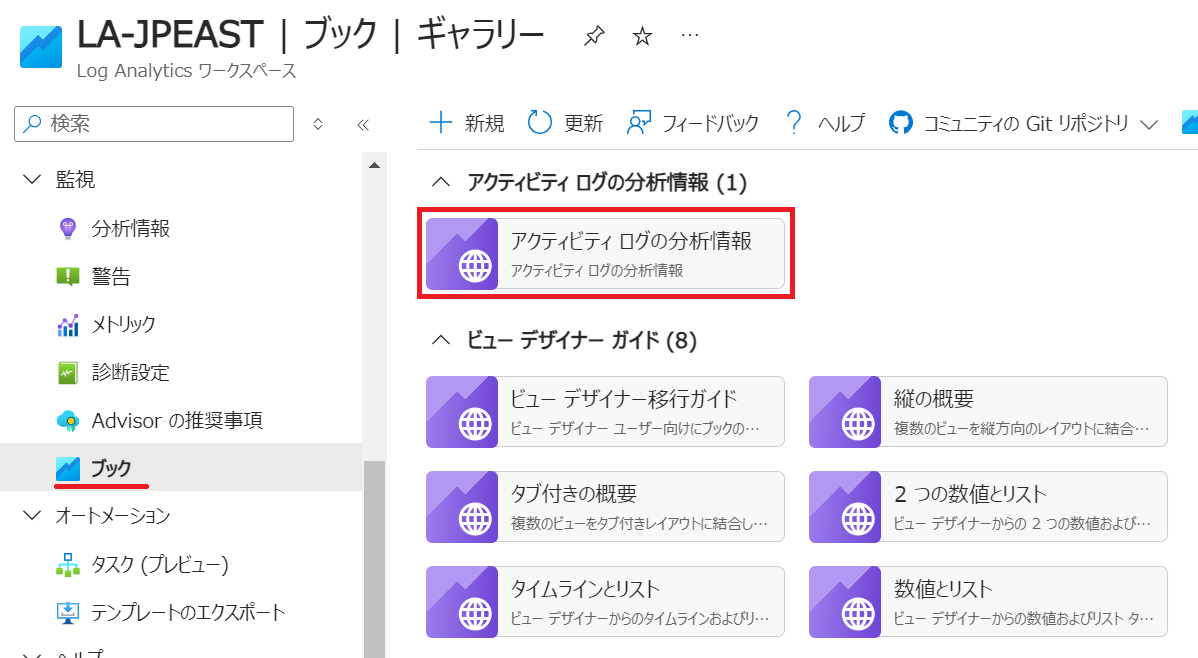Click the sidebar scrollbar up arrow
The image size is (1198, 658).
click(374, 165)
